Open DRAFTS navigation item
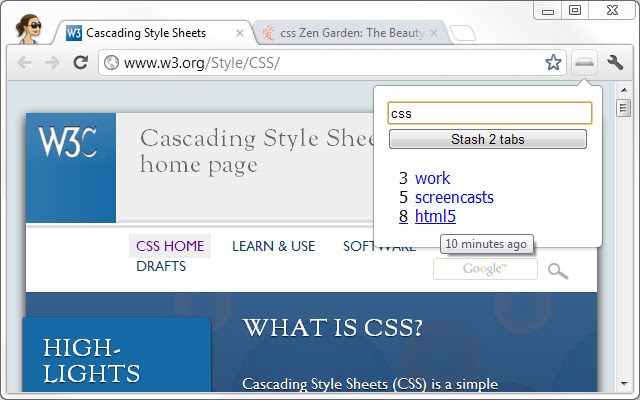Viewport: 640px width, 400px height. tap(161, 266)
